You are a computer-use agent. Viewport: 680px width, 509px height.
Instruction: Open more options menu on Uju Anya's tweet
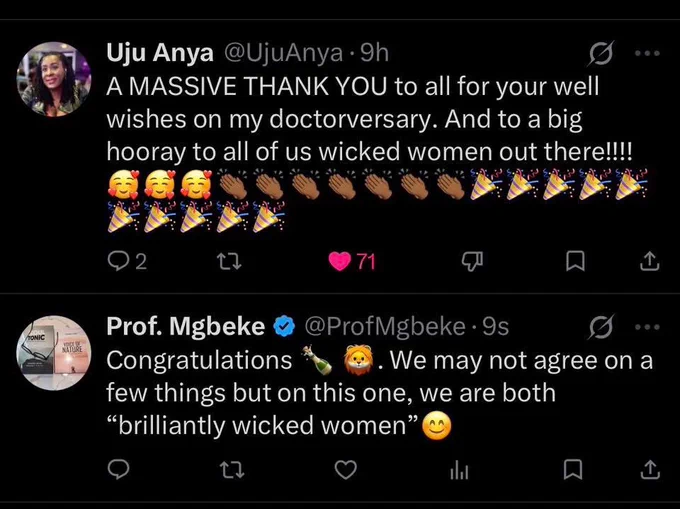pyautogui.click(x=647, y=53)
